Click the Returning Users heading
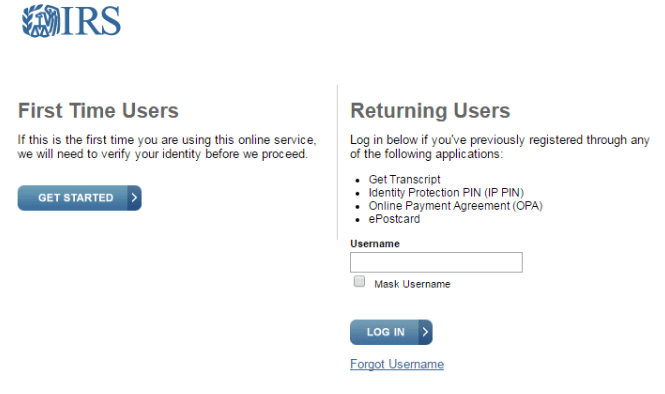 point(430,111)
